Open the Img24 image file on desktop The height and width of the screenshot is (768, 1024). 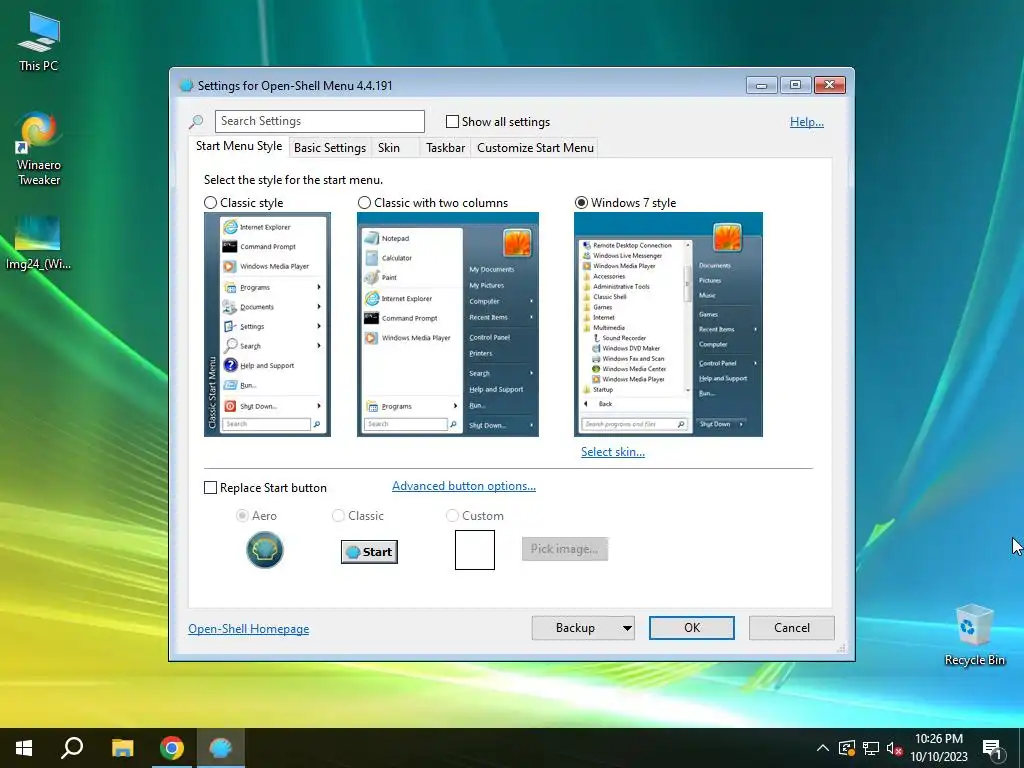point(38,242)
